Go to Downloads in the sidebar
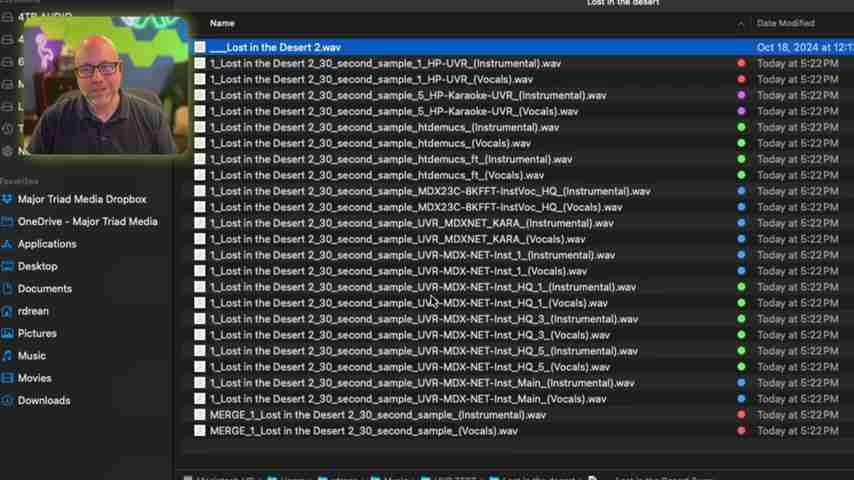Image resolution: width=854 pixels, height=480 pixels. (8, 401)
